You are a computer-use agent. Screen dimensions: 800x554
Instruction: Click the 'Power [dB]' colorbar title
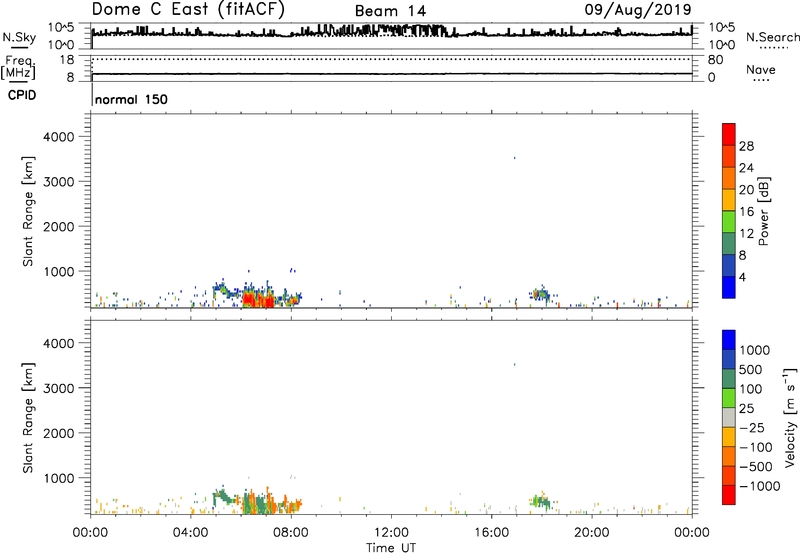[764, 211]
